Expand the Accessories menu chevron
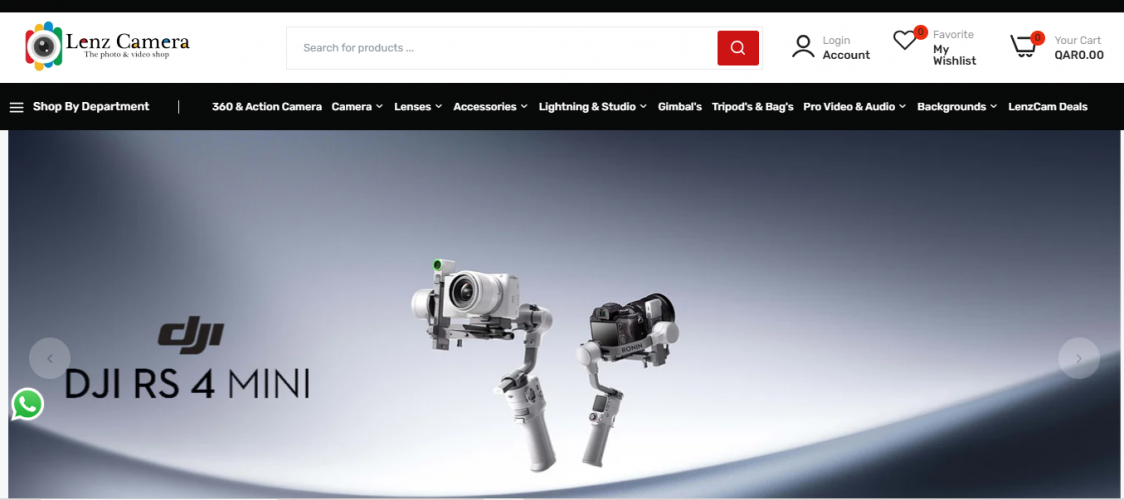 [x=524, y=107]
